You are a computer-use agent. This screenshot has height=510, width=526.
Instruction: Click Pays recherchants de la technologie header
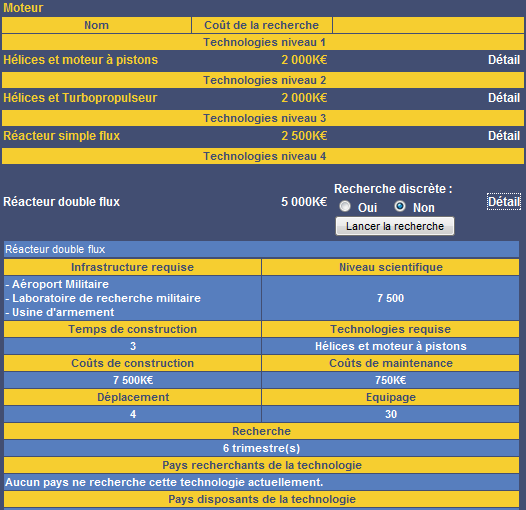(x=261, y=465)
